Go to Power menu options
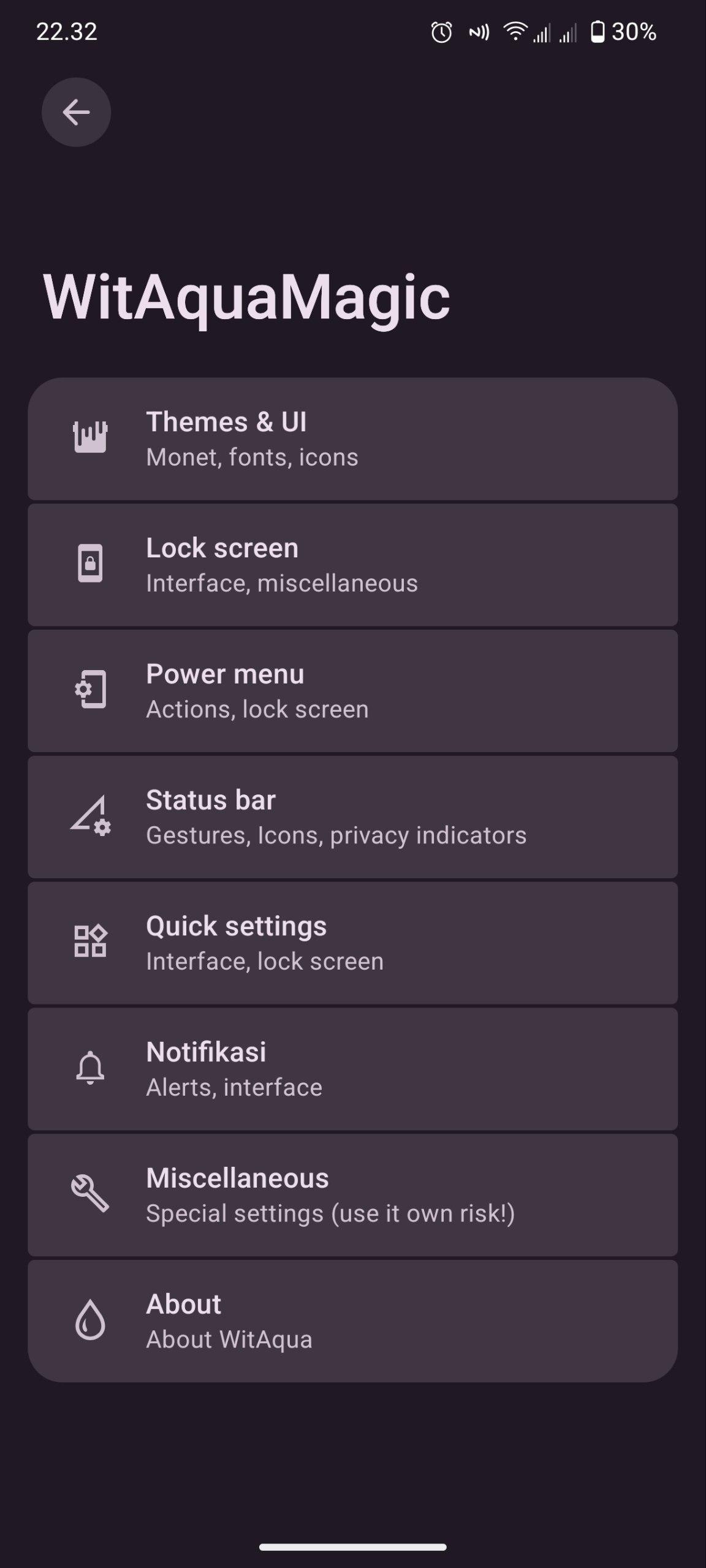Screen dimensions: 706x1568 click(x=352, y=691)
